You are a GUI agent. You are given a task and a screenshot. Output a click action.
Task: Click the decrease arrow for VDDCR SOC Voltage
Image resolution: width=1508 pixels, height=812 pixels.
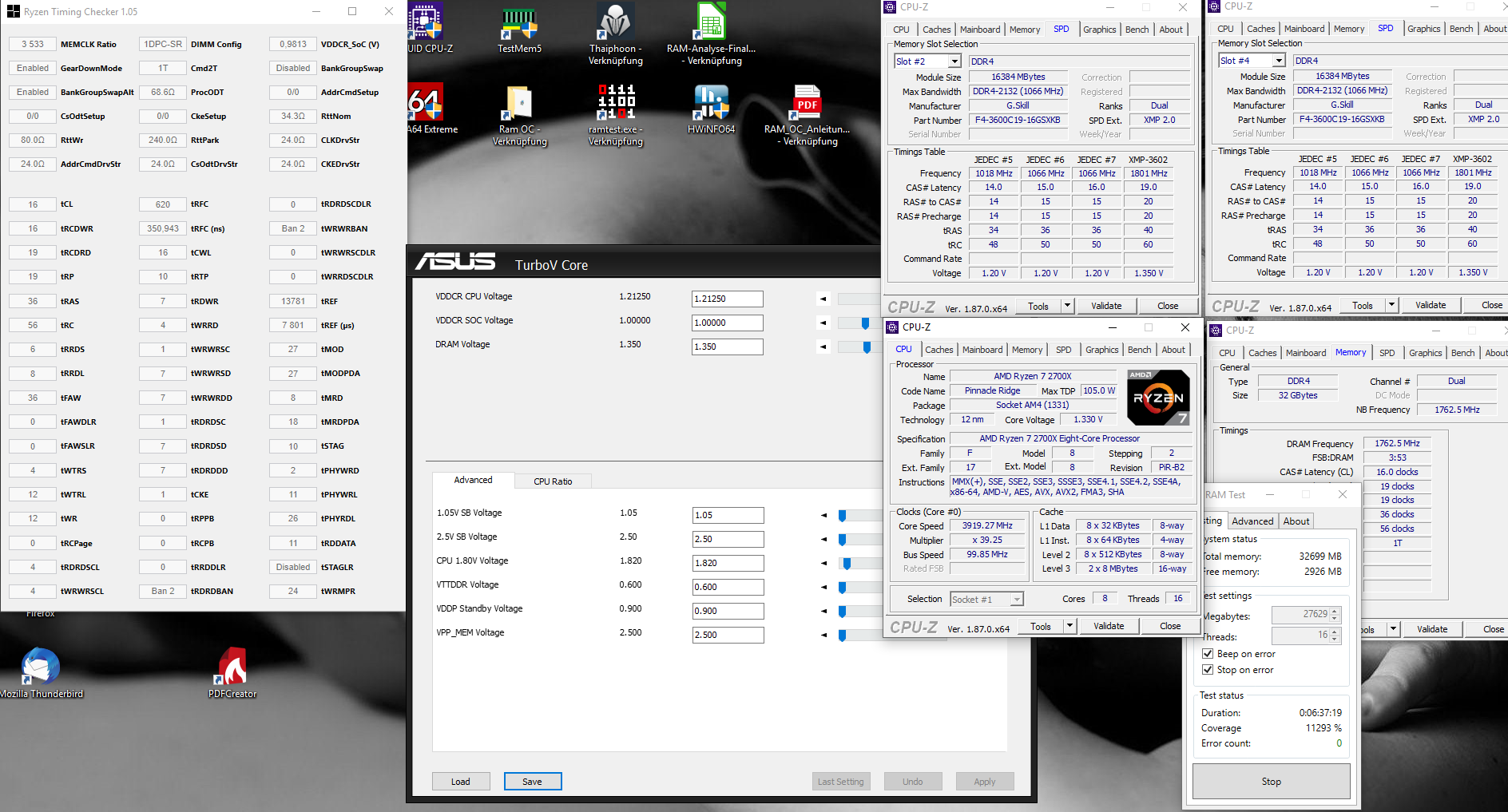[823, 323]
